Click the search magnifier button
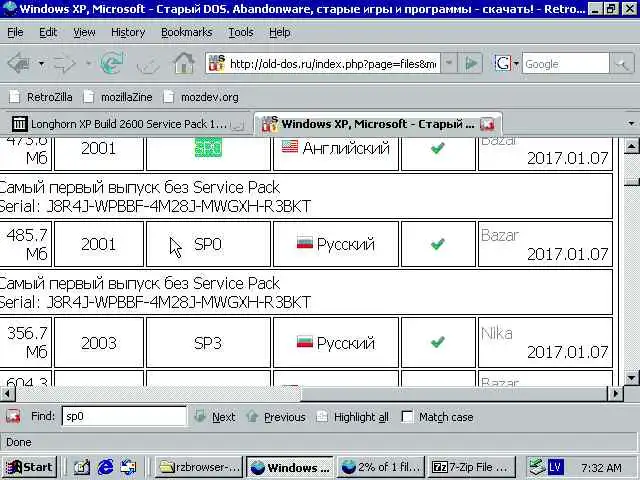Image resolution: width=640 pixels, height=480 pixels. [x=622, y=64]
